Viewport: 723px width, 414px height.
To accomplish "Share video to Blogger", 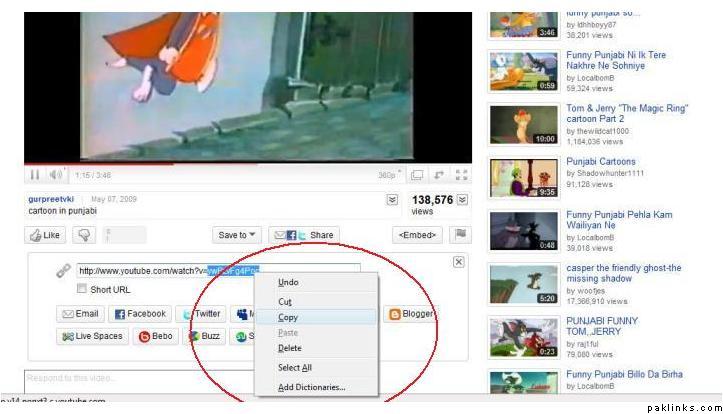I will tap(411, 314).
